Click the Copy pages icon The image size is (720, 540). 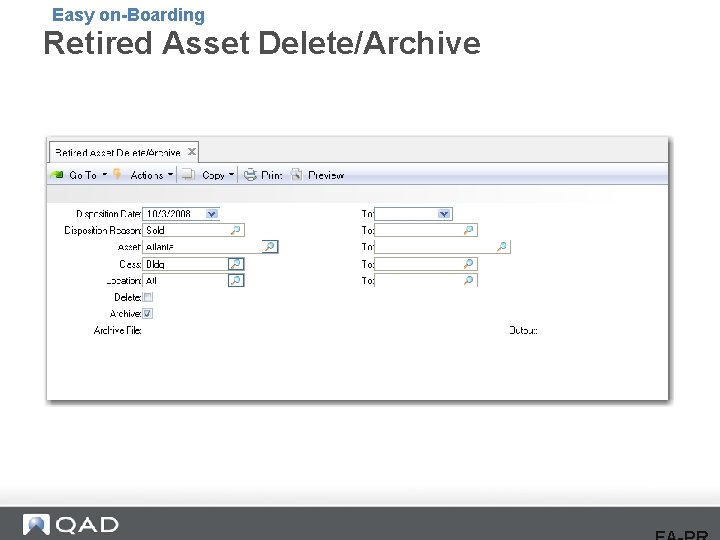(x=187, y=175)
